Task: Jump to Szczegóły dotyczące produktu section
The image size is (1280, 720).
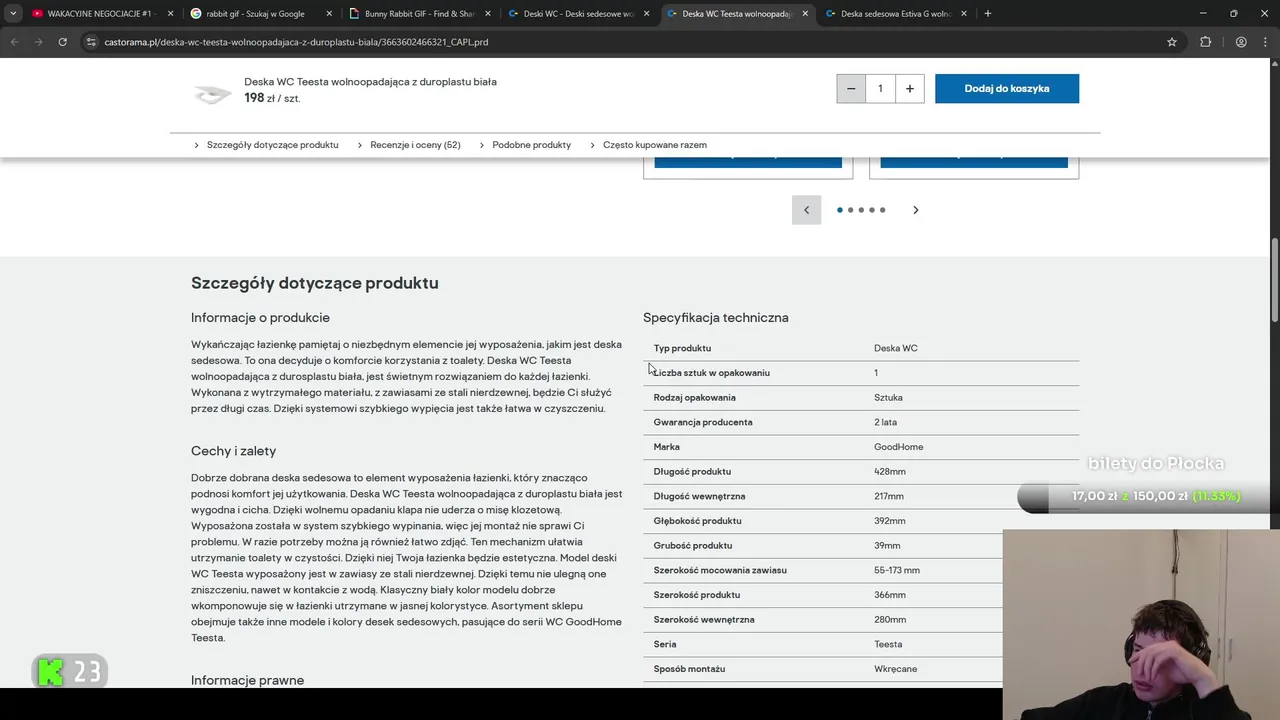Action: tap(272, 145)
